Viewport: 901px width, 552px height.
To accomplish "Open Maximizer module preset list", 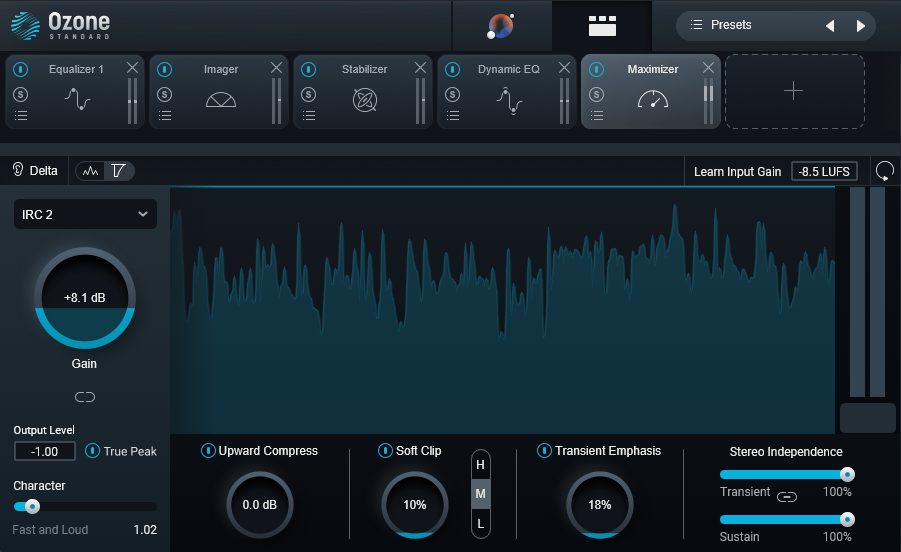I will 597,116.
